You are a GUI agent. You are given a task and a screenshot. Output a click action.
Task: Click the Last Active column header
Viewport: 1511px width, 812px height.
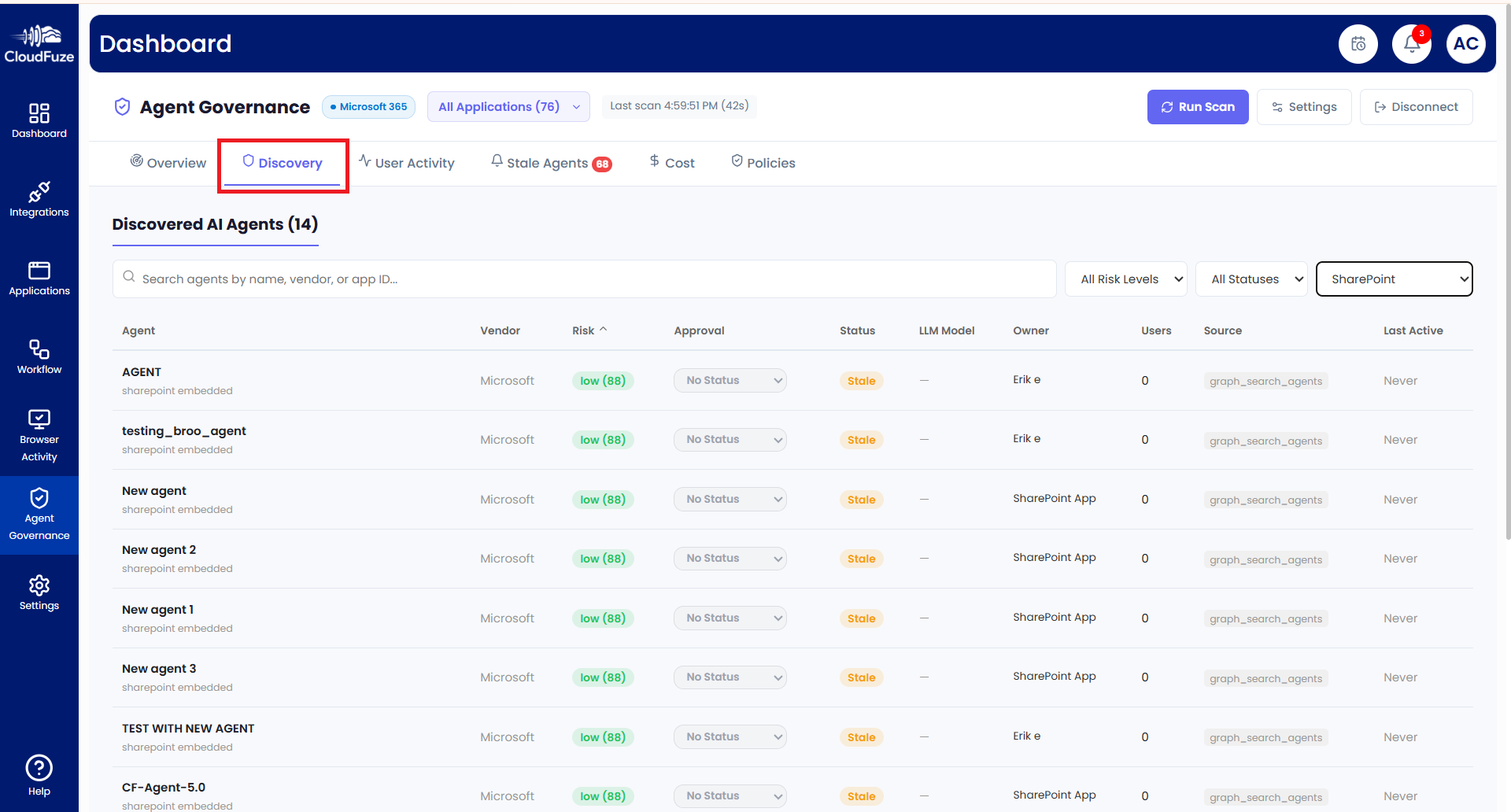(1413, 330)
